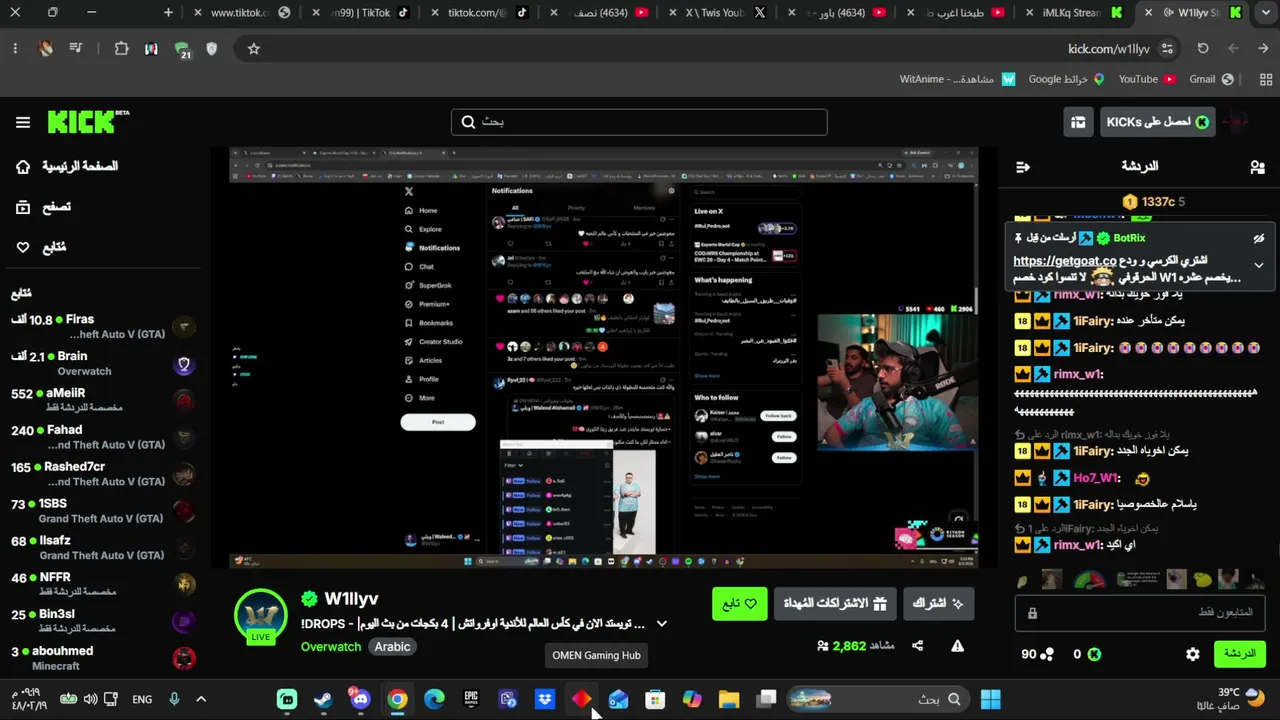The height and width of the screenshot is (720, 1280).
Task: Open a new browser tab
Action: click(168, 13)
